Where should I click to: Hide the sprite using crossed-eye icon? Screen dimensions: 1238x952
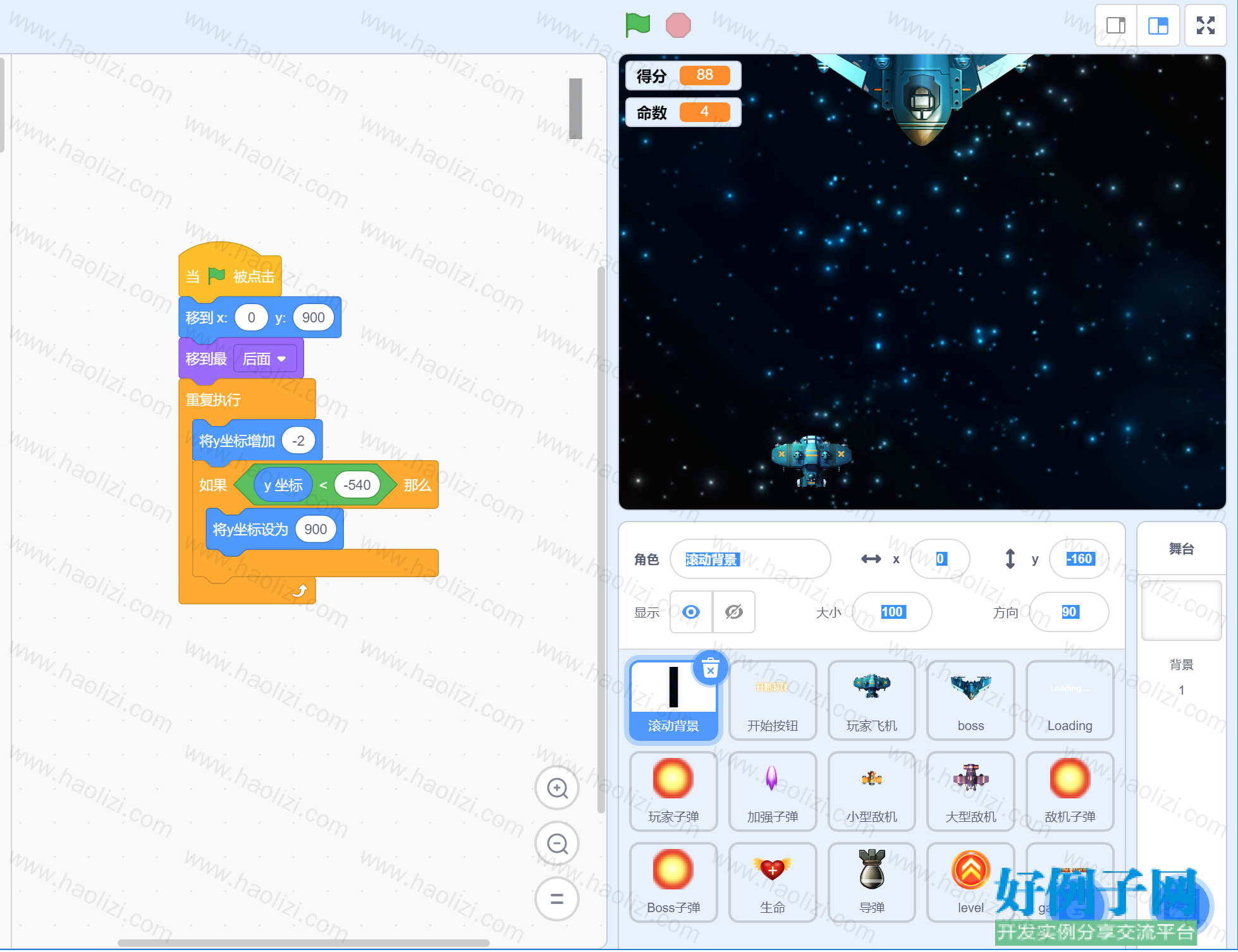tap(733, 612)
